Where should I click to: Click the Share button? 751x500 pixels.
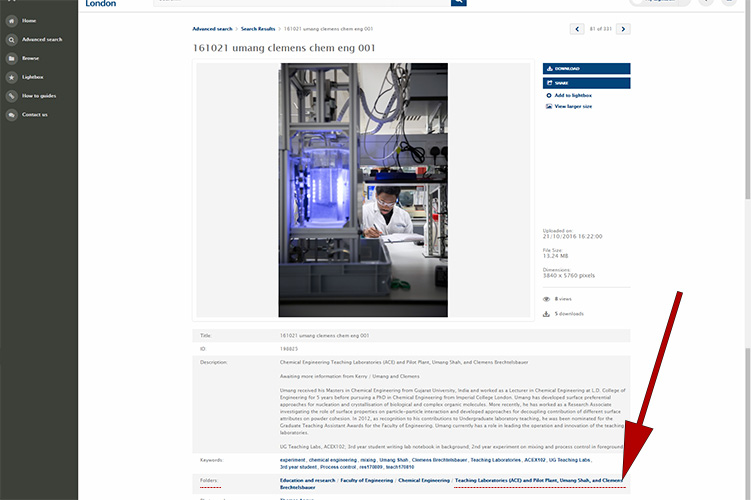click(586, 83)
